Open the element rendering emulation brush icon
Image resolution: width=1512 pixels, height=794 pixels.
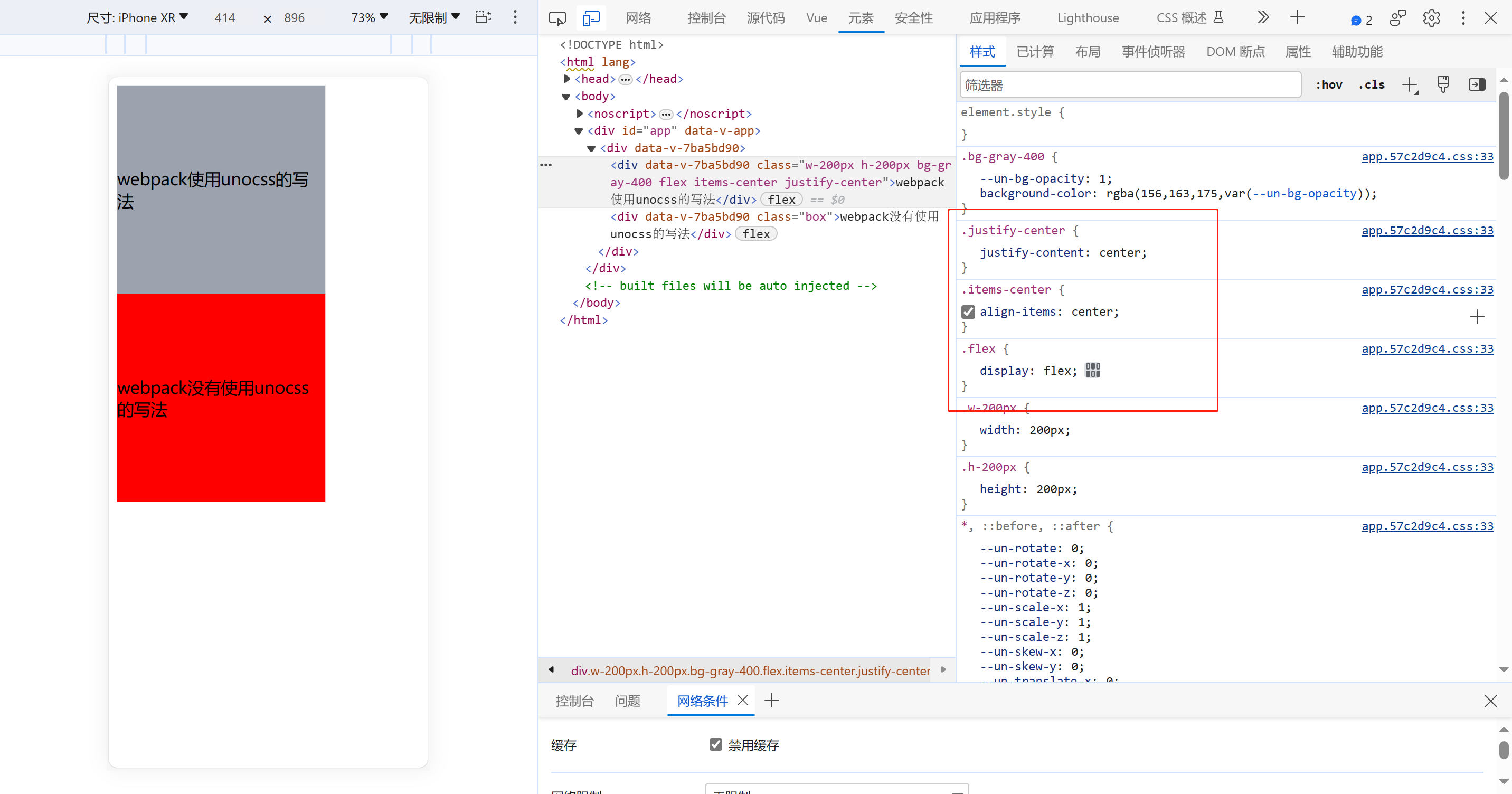point(1443,85)
